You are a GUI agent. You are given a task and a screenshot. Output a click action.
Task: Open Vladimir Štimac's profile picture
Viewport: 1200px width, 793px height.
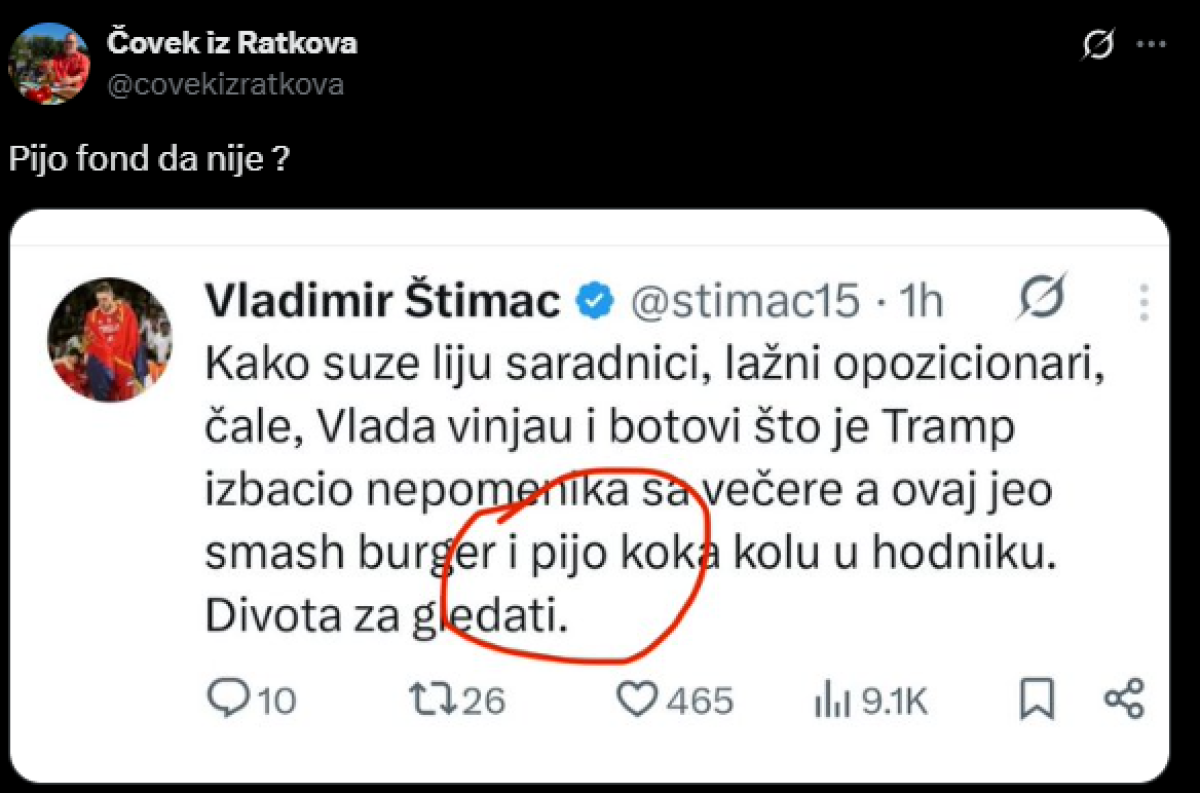111,340
